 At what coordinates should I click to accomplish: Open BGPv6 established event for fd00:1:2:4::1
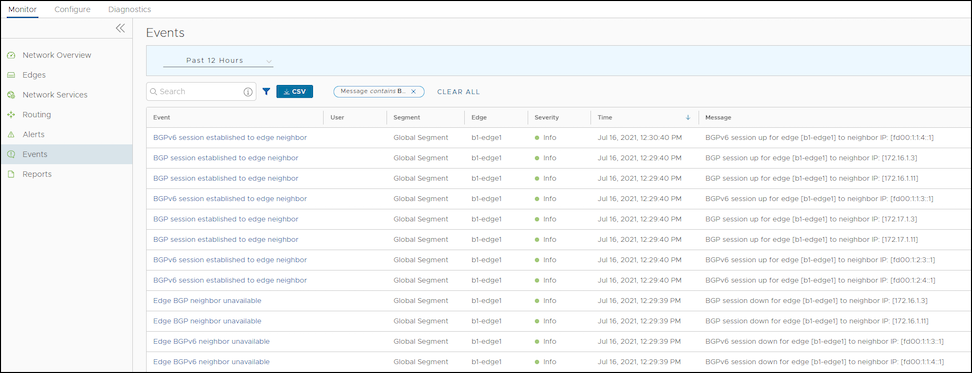click(x=230, y=280)
